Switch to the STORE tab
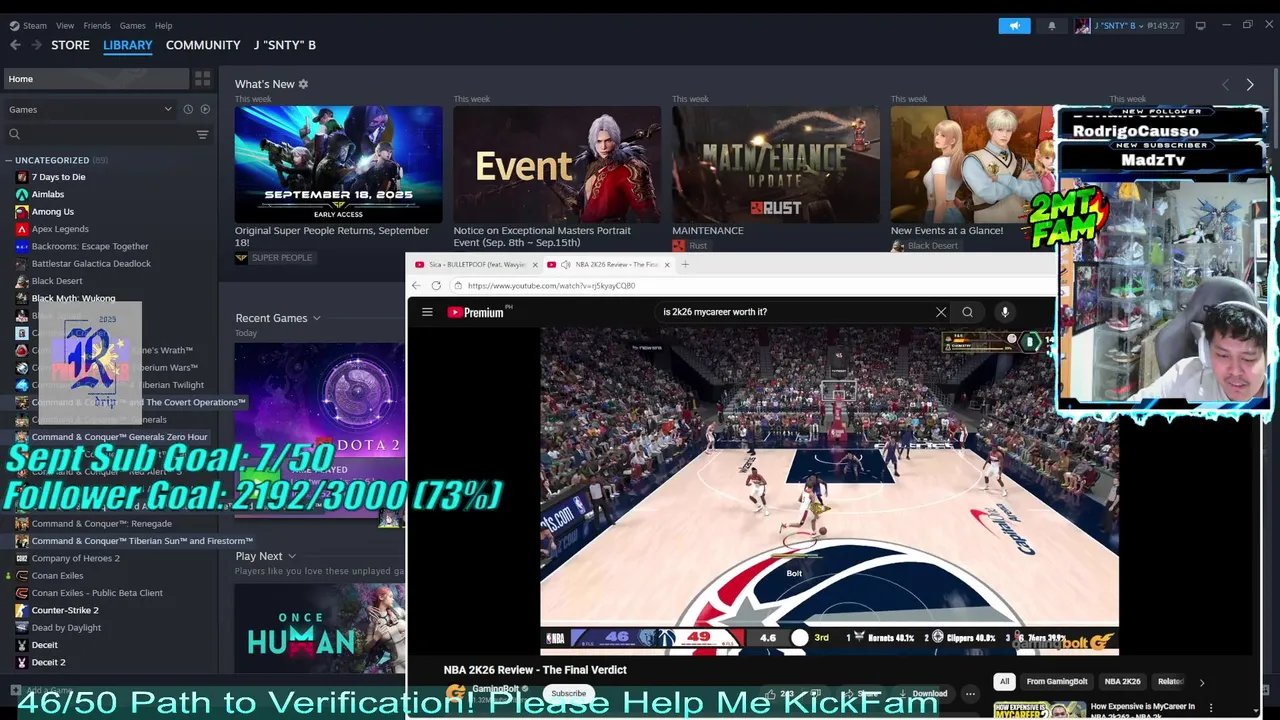 point(70,45)
